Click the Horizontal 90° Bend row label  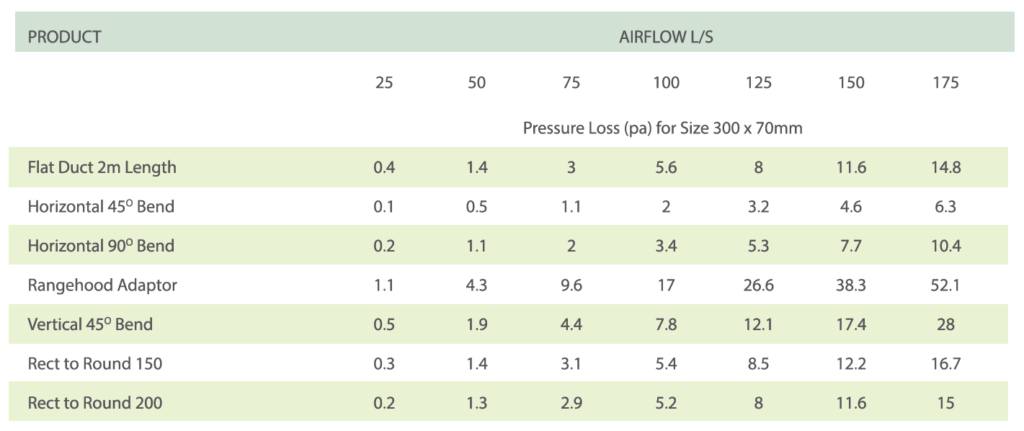click(101, 246)
